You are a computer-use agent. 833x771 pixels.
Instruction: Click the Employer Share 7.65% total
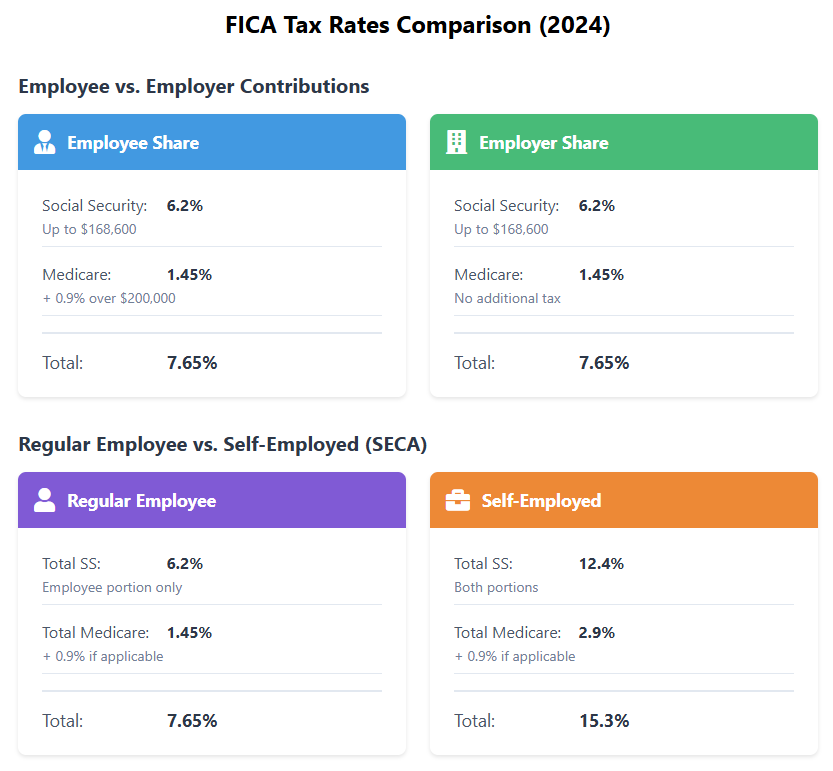pyautogui.click(x=604, y=363)
